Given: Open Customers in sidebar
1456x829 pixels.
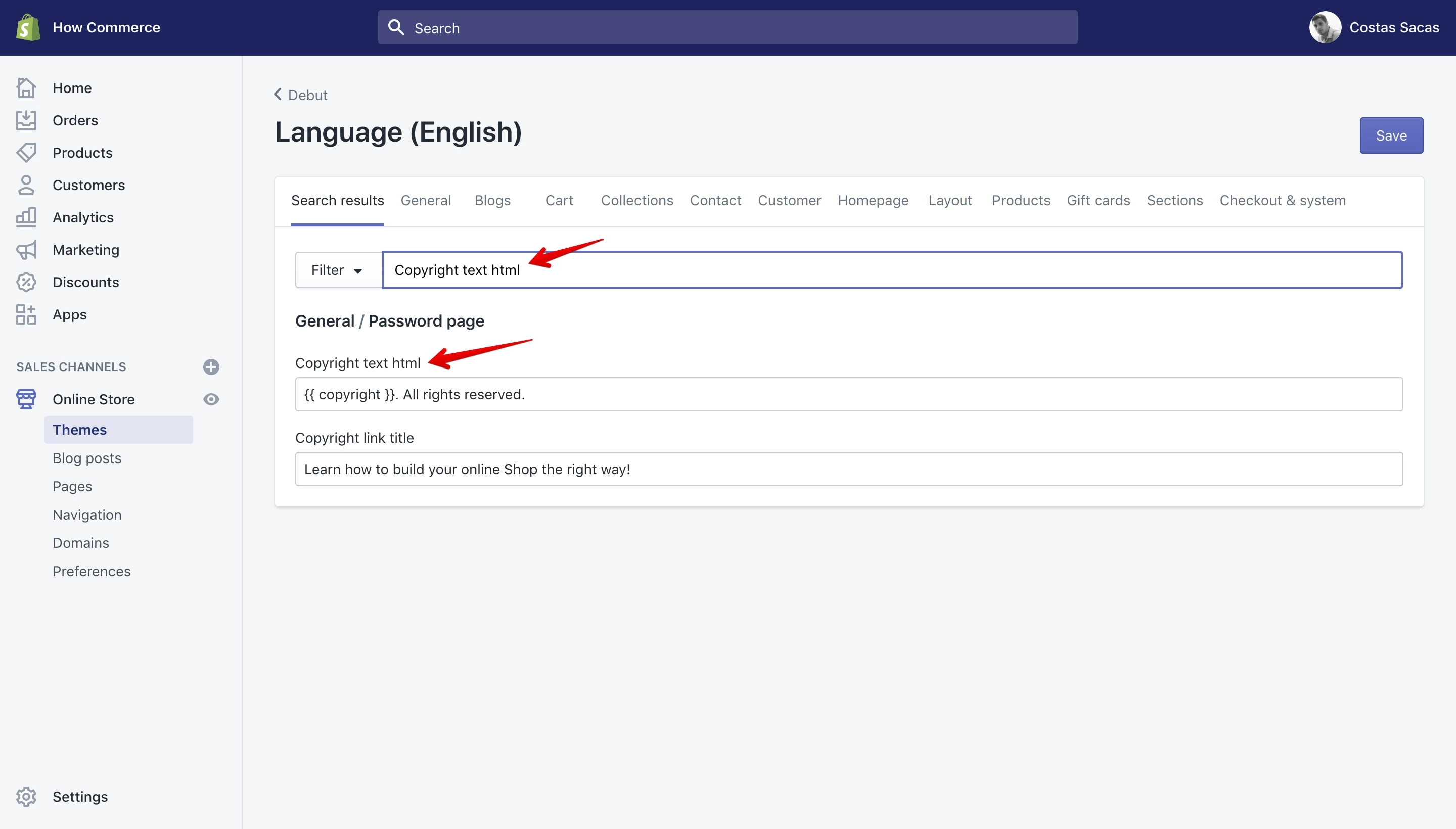Looking at the screenshot, I should coord(89,185).
